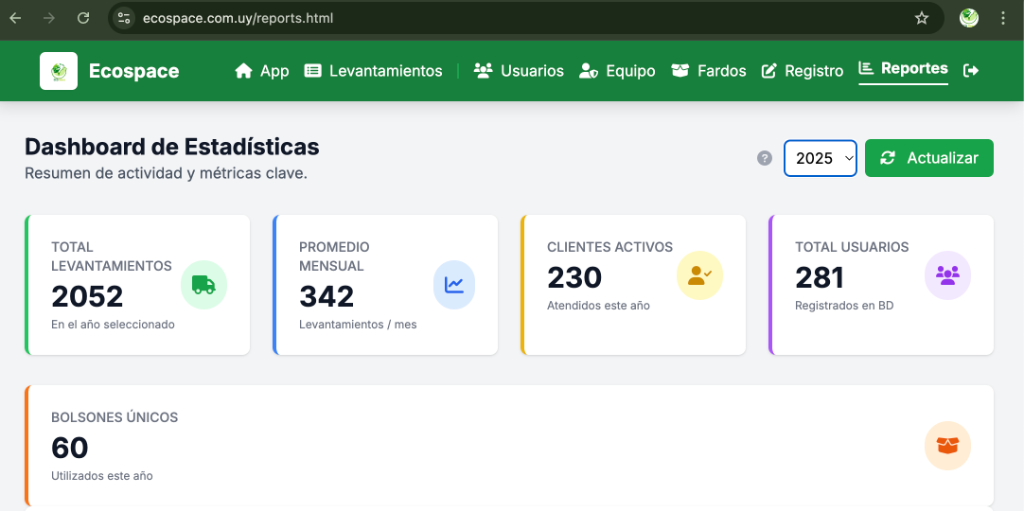Go to Registro page

[802, 71]
